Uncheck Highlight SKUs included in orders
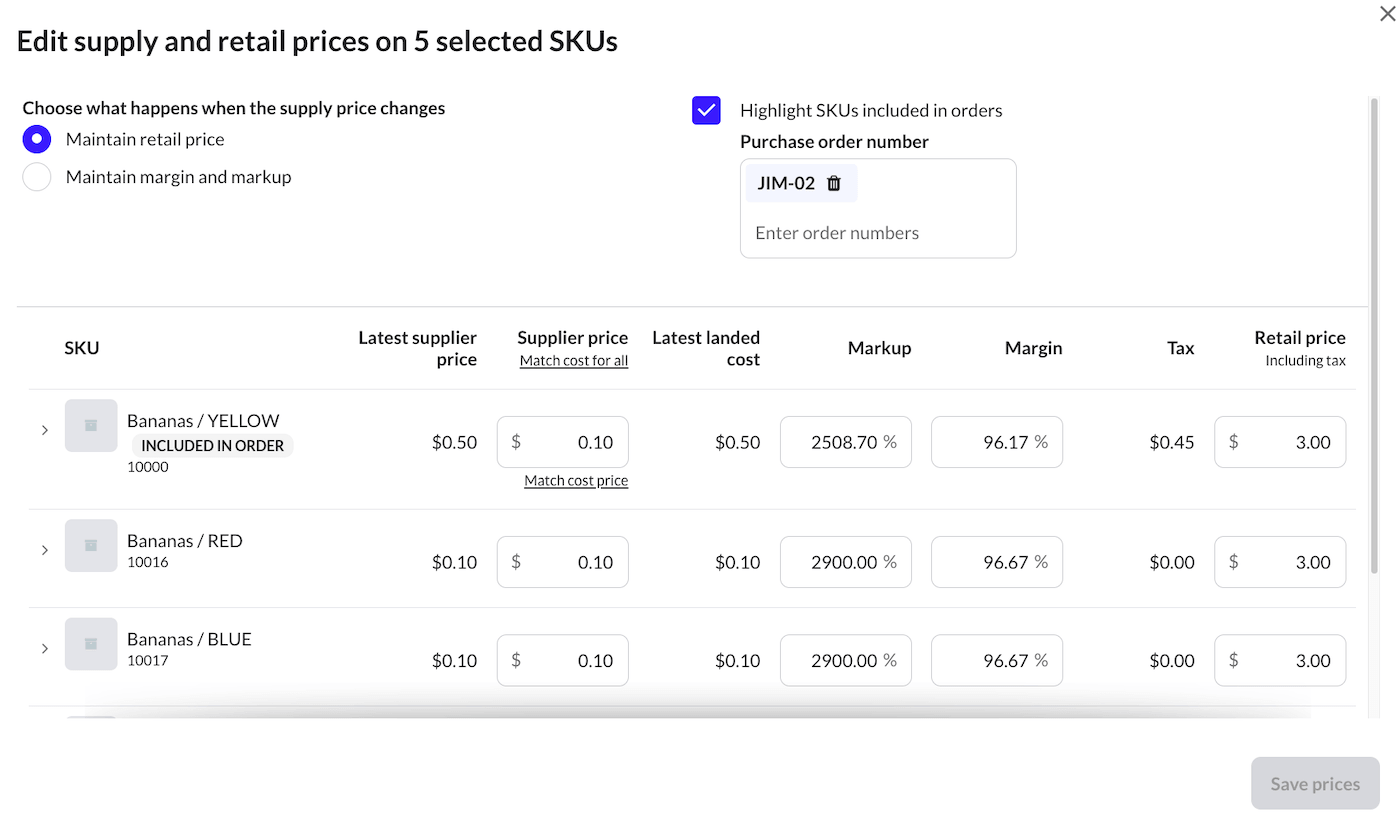Viewport: 1400px width, 828px height. [706, 110]
